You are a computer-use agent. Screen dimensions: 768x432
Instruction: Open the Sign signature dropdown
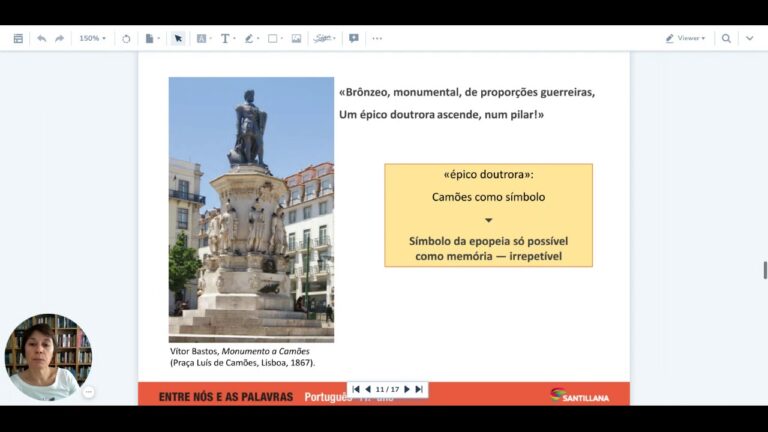(324, 38)
